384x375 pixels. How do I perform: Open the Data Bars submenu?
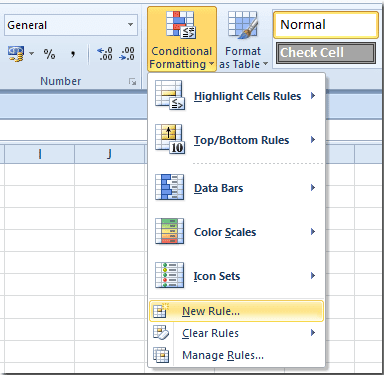pos(236,188)
